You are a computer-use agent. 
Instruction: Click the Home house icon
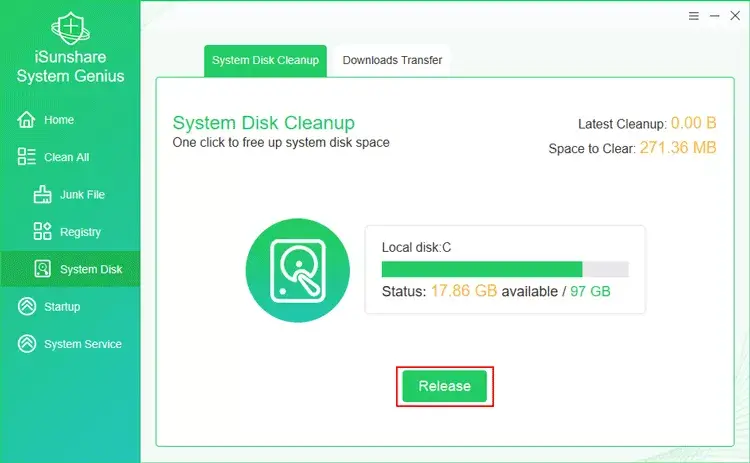tap(26, 120)
